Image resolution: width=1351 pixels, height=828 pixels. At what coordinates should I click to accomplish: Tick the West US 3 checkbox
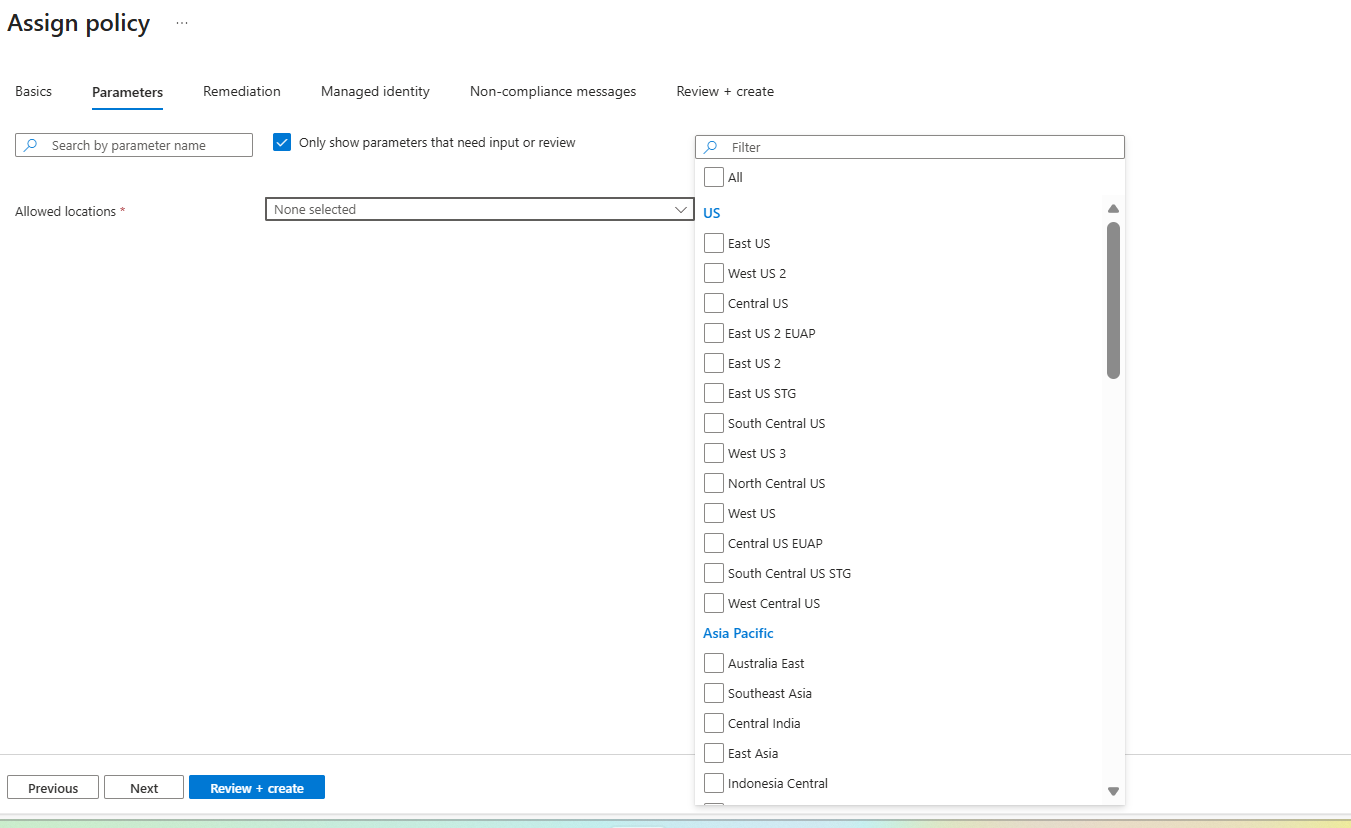click(714, 453)
